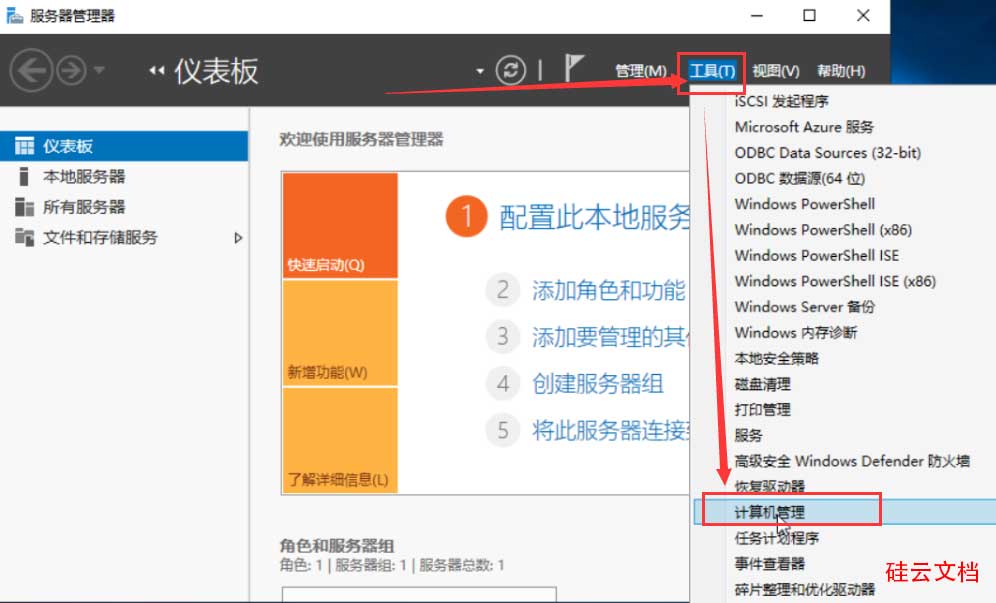This screenshot has height=603, width=996.
Task: Open Windows 内存诊断
Action: (x=795, y=332)
